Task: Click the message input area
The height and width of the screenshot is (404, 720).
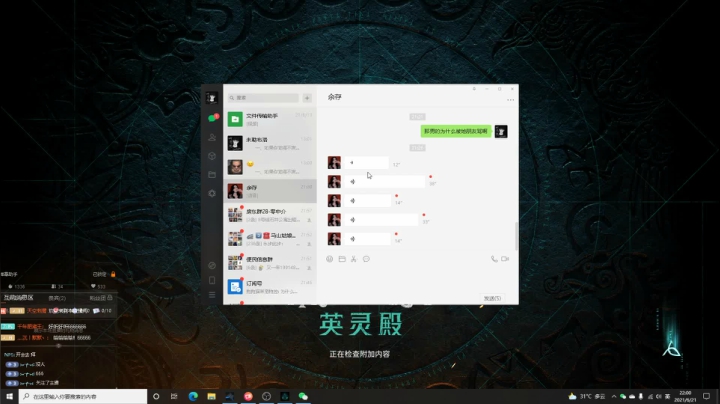Action: point(418,279)
